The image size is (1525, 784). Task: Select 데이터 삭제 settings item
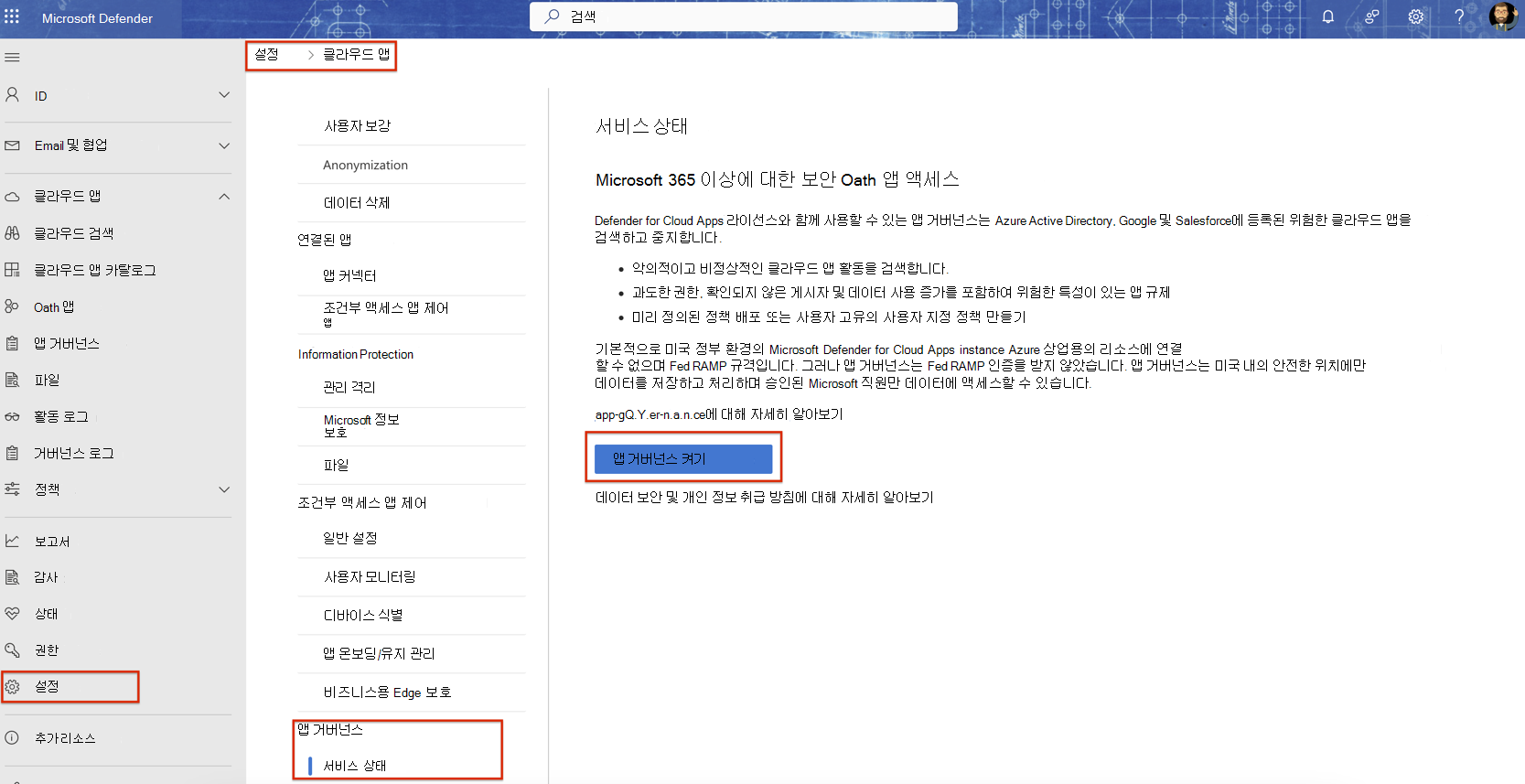(x=357, y=202)
